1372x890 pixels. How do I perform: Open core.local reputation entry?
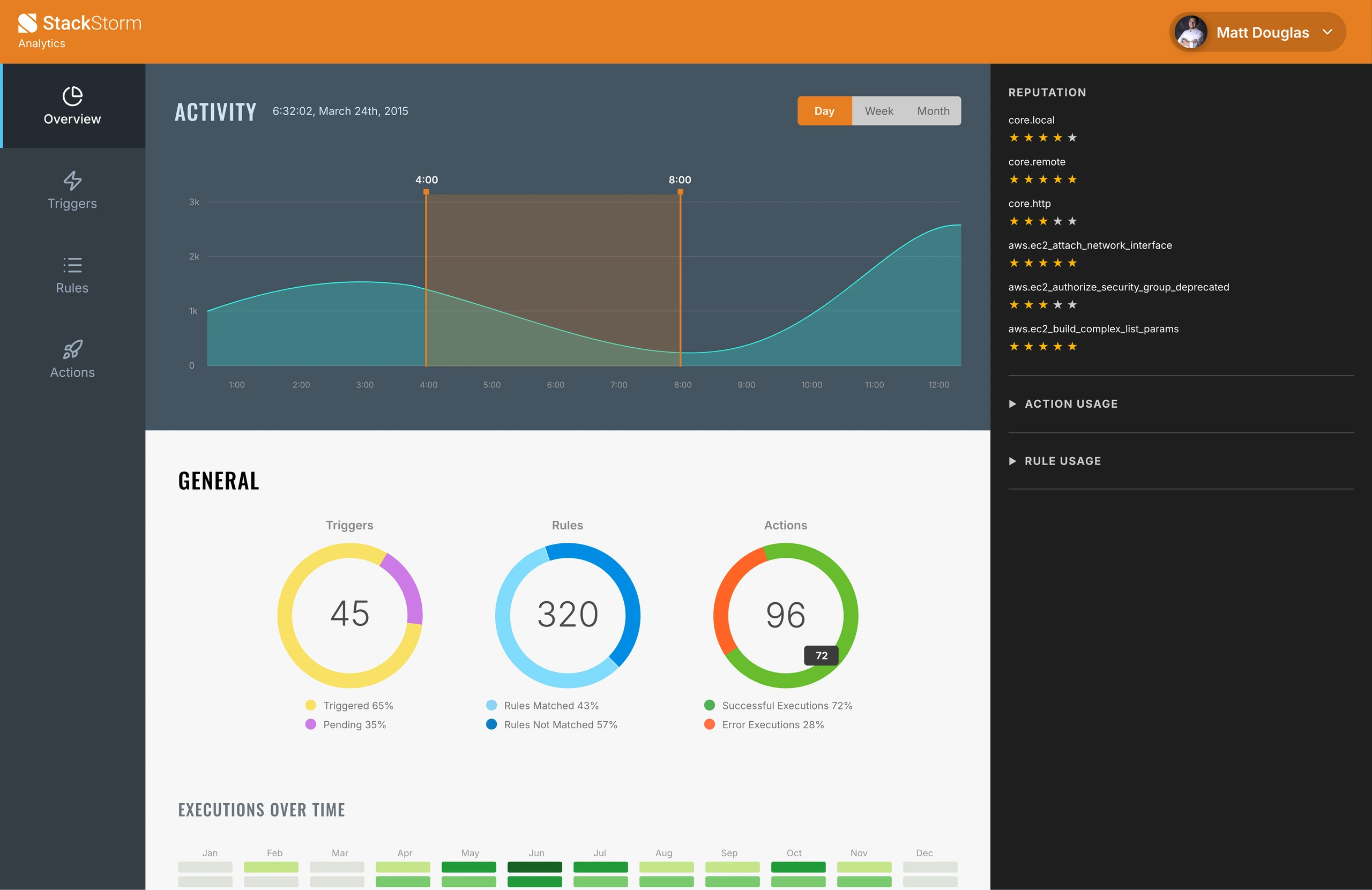coord(1031,120)
